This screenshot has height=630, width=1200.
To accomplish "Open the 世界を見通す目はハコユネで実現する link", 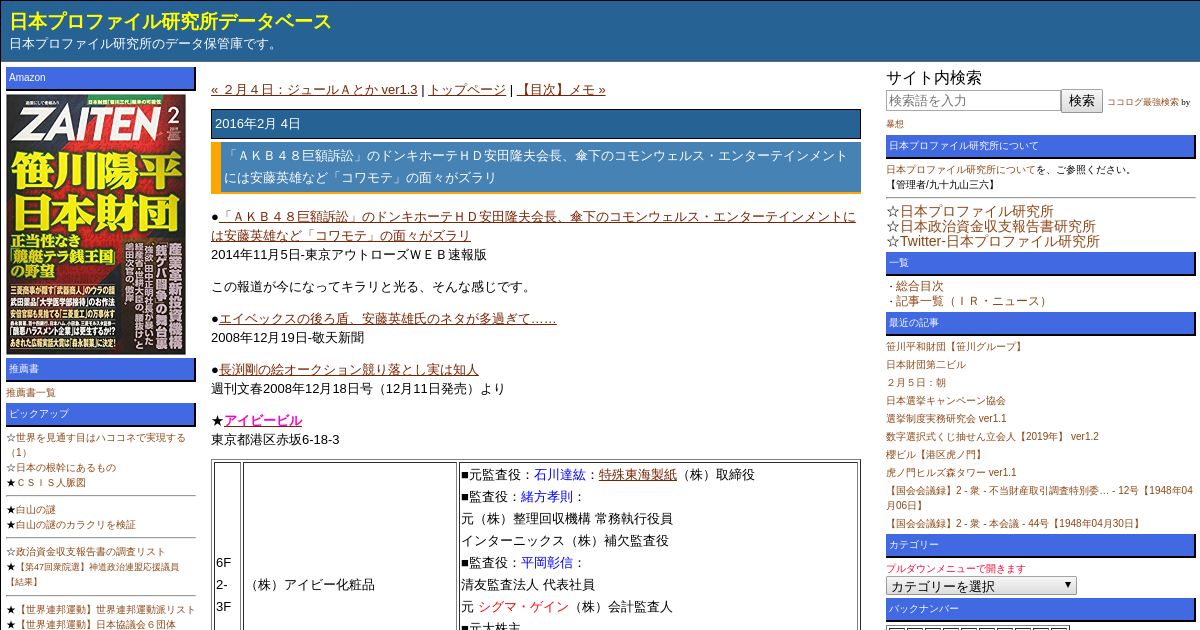I will pos(96,445).
